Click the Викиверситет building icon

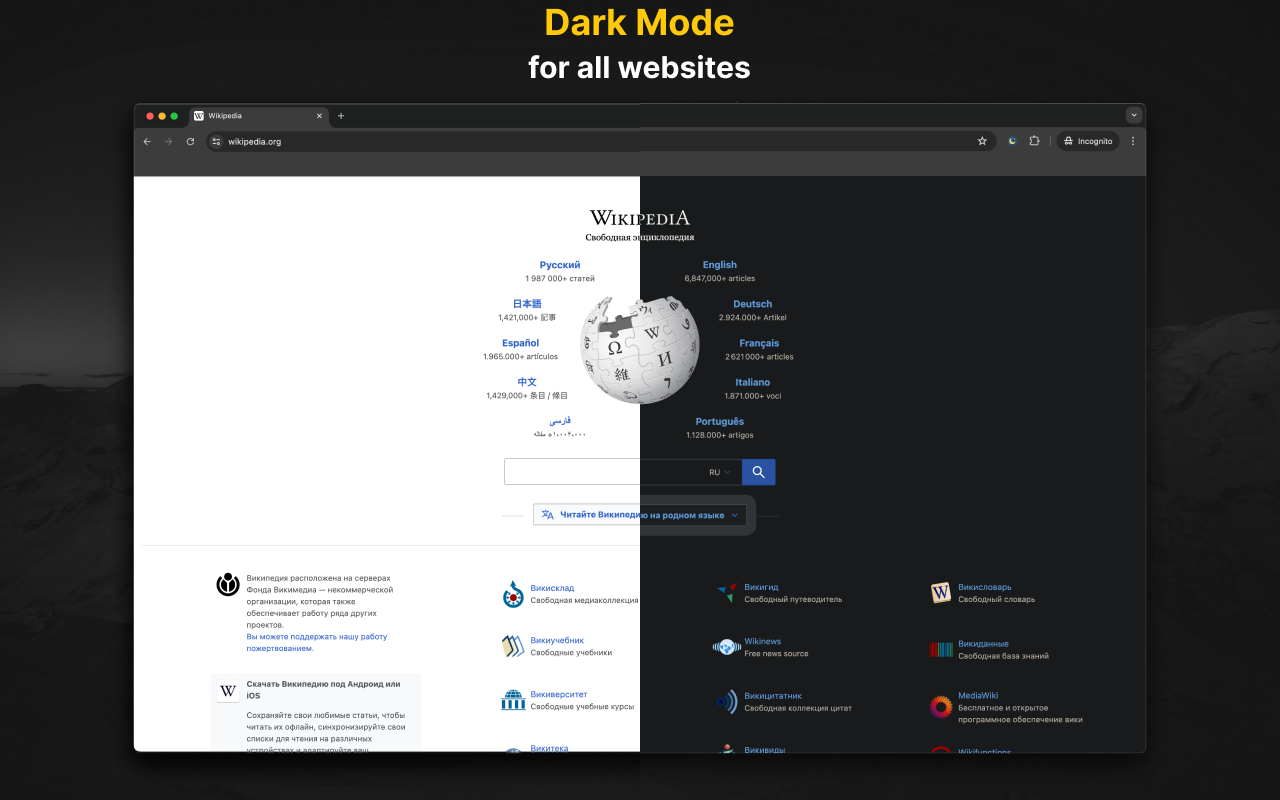click(513, 700)
